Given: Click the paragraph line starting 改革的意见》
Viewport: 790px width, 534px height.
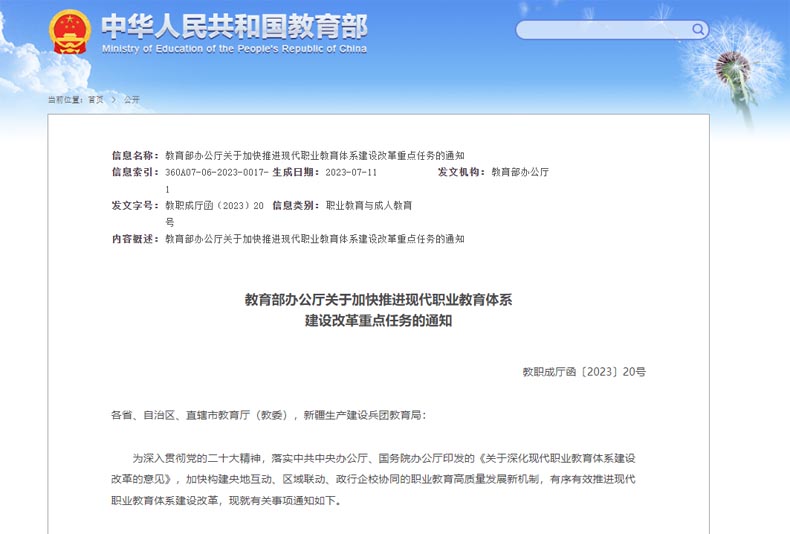Looking at the screenshot, I should pyautogui.click(x=373, y=479).
